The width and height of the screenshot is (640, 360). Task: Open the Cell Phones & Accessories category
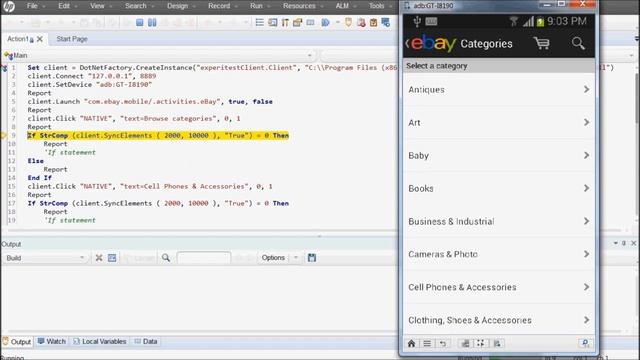pyautogui.click(x=499, y=287)
